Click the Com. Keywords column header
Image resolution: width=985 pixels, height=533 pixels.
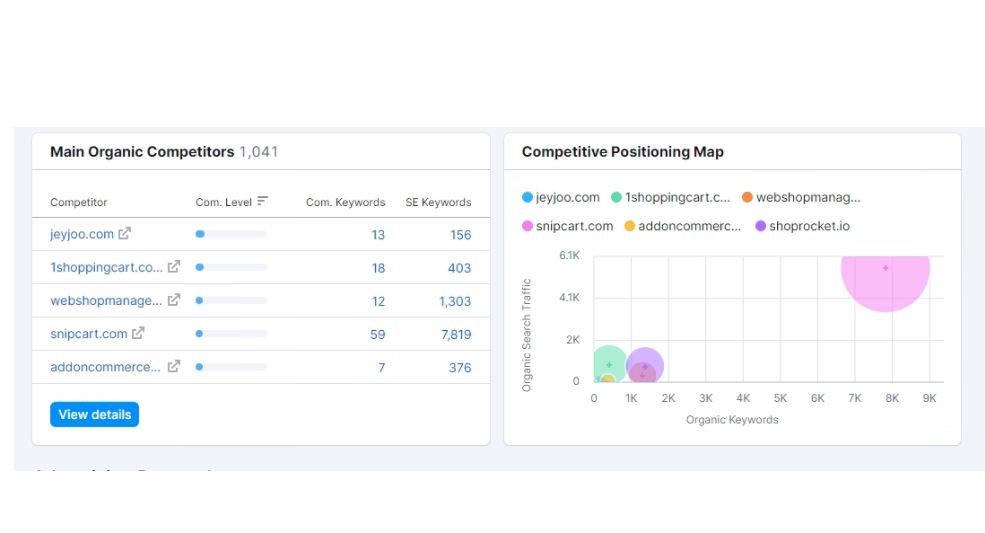pyautogui.click(x=346, y=202)
